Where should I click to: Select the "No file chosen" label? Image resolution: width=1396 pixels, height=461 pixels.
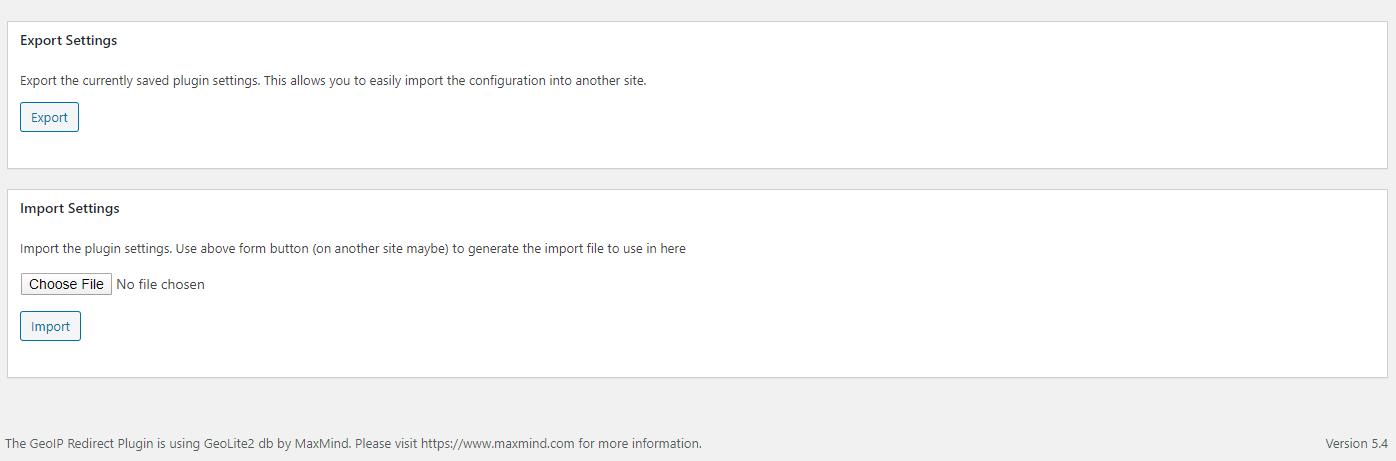point(161,284)
